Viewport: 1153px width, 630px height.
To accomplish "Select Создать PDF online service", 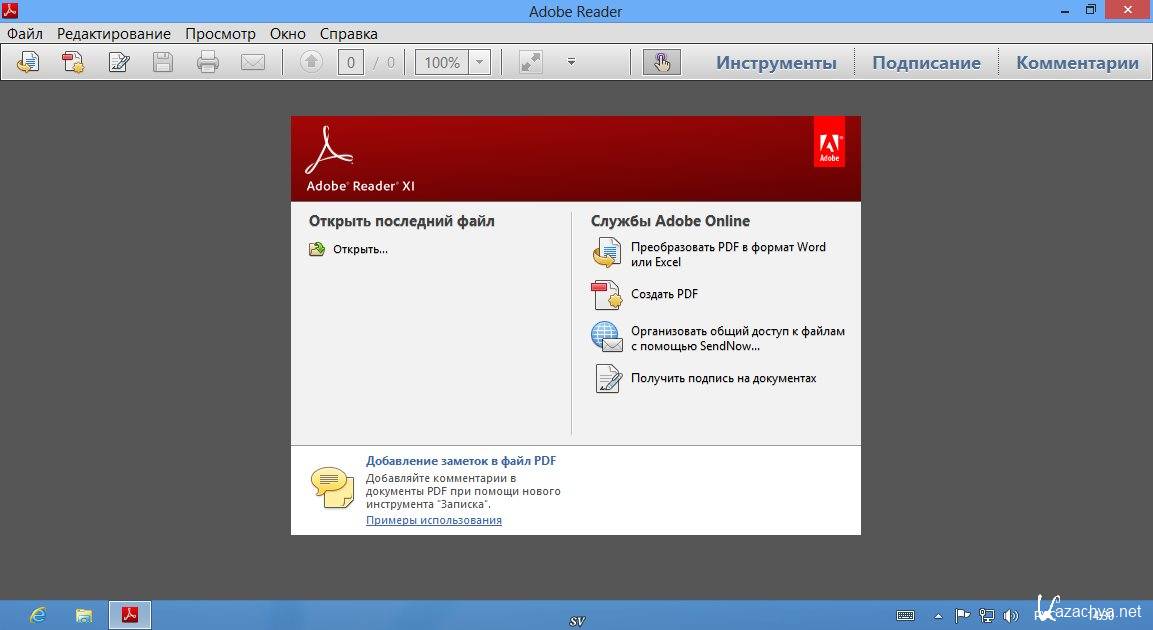I will [x=664, y=294].
